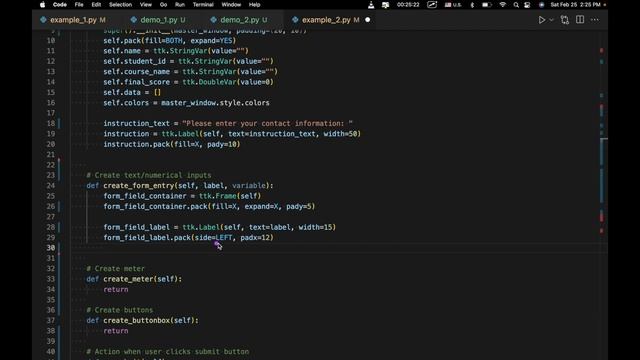Click the create_meter function name
The height and width of the screenshot is (360, 640).
128,279
